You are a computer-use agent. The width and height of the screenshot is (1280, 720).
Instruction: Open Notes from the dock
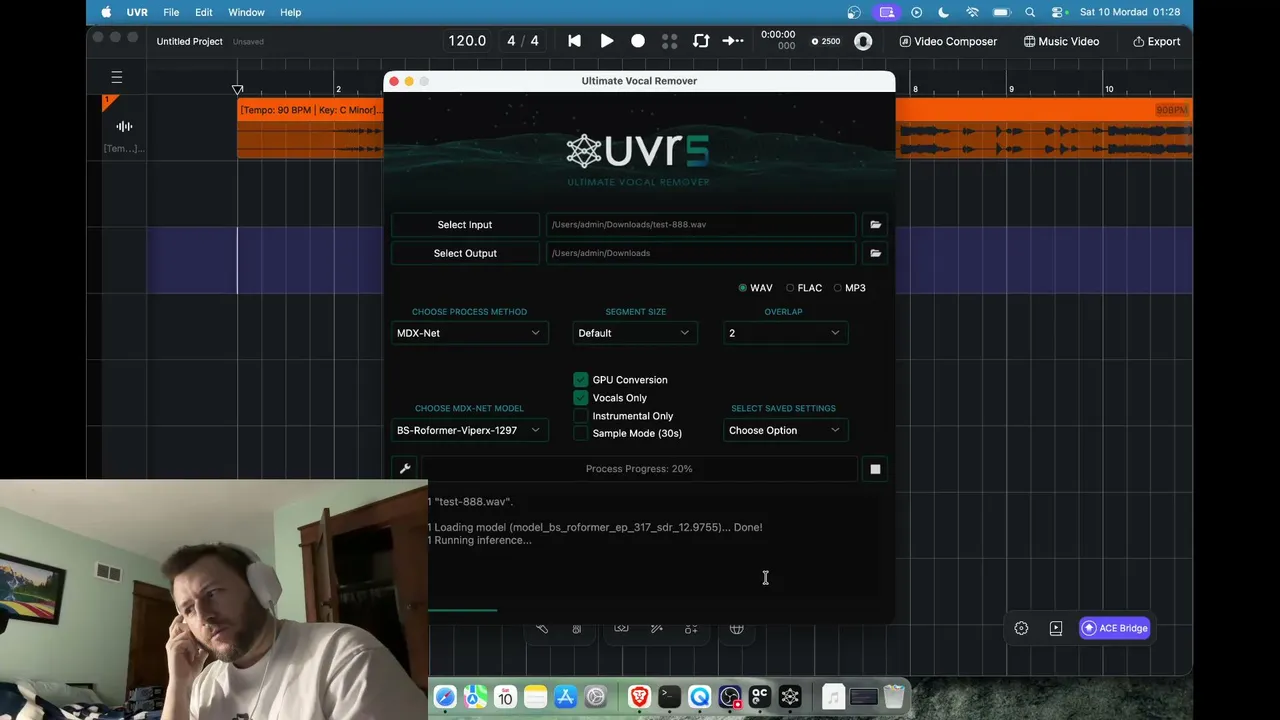[535, 697]
